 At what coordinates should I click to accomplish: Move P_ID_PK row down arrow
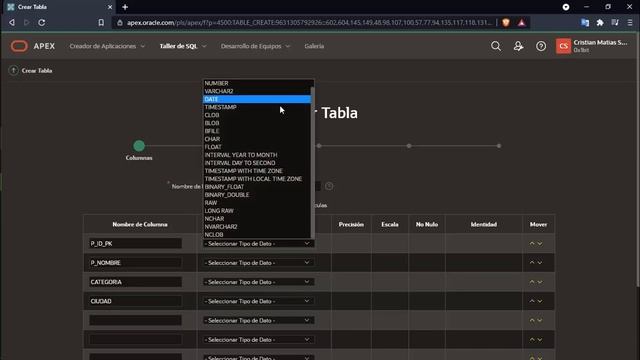tap(540, 244)
